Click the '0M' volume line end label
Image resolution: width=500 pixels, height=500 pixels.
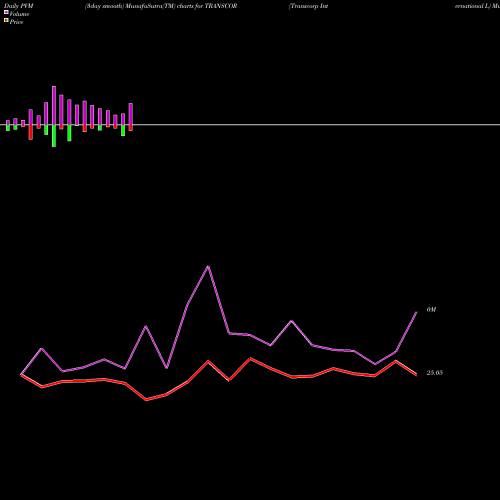(431, 310)
